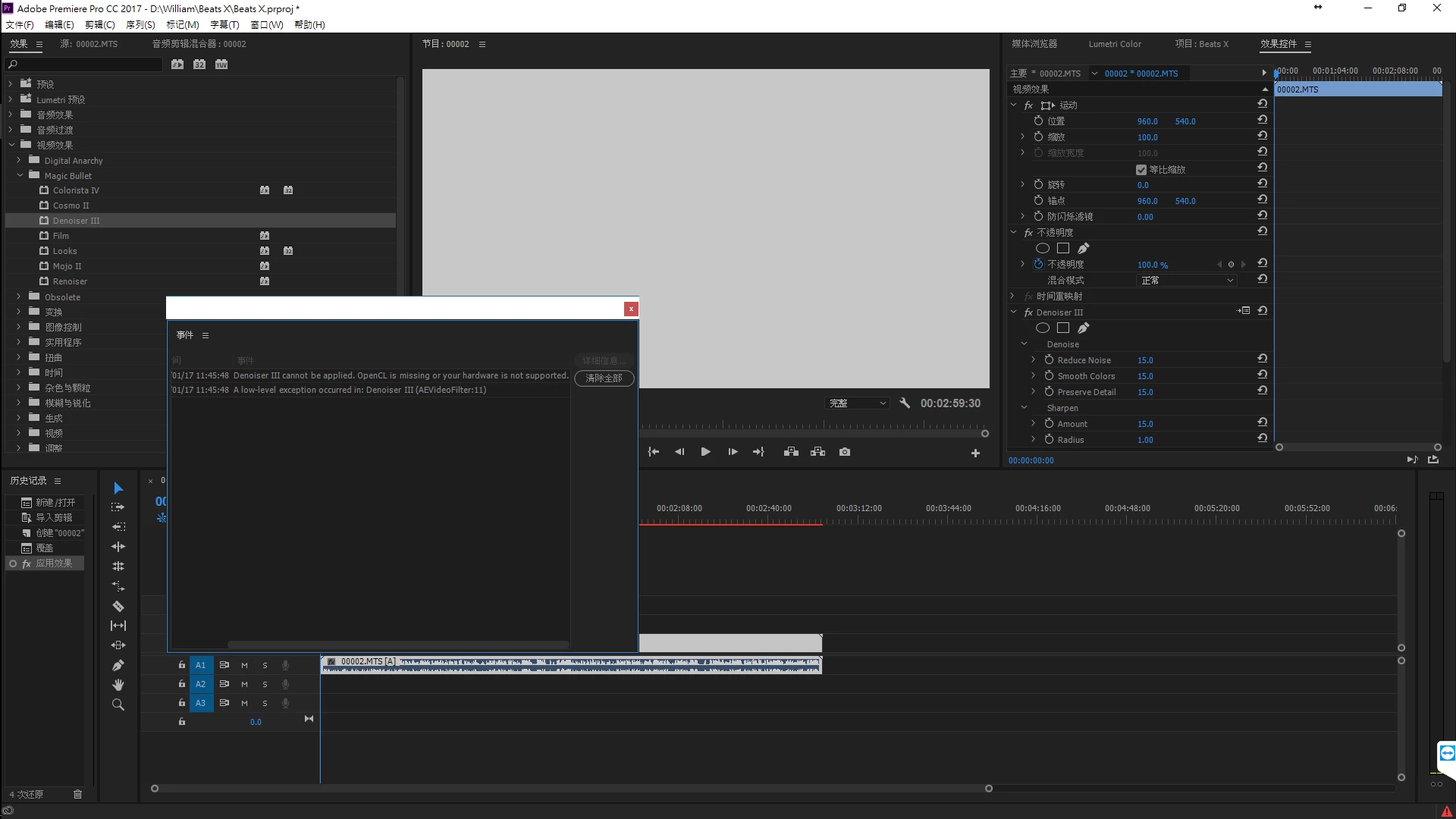Select the Zoom tool magnifier
The image size is (1456, 819).
(x=118, y=704)
